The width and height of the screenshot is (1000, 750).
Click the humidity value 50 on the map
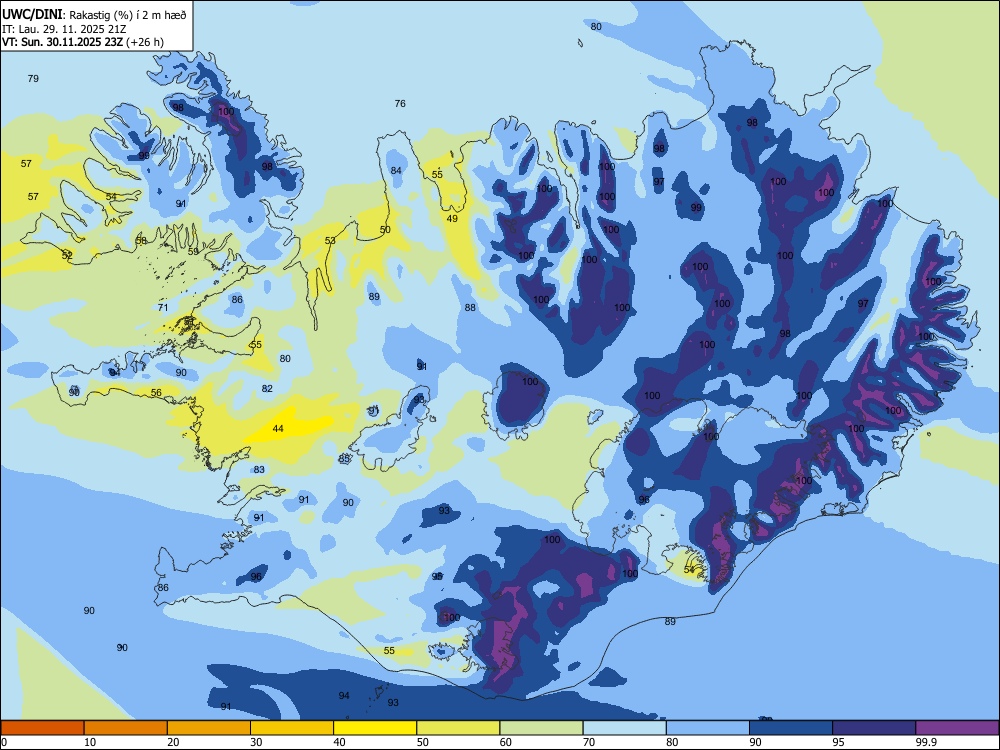point(385,230)
